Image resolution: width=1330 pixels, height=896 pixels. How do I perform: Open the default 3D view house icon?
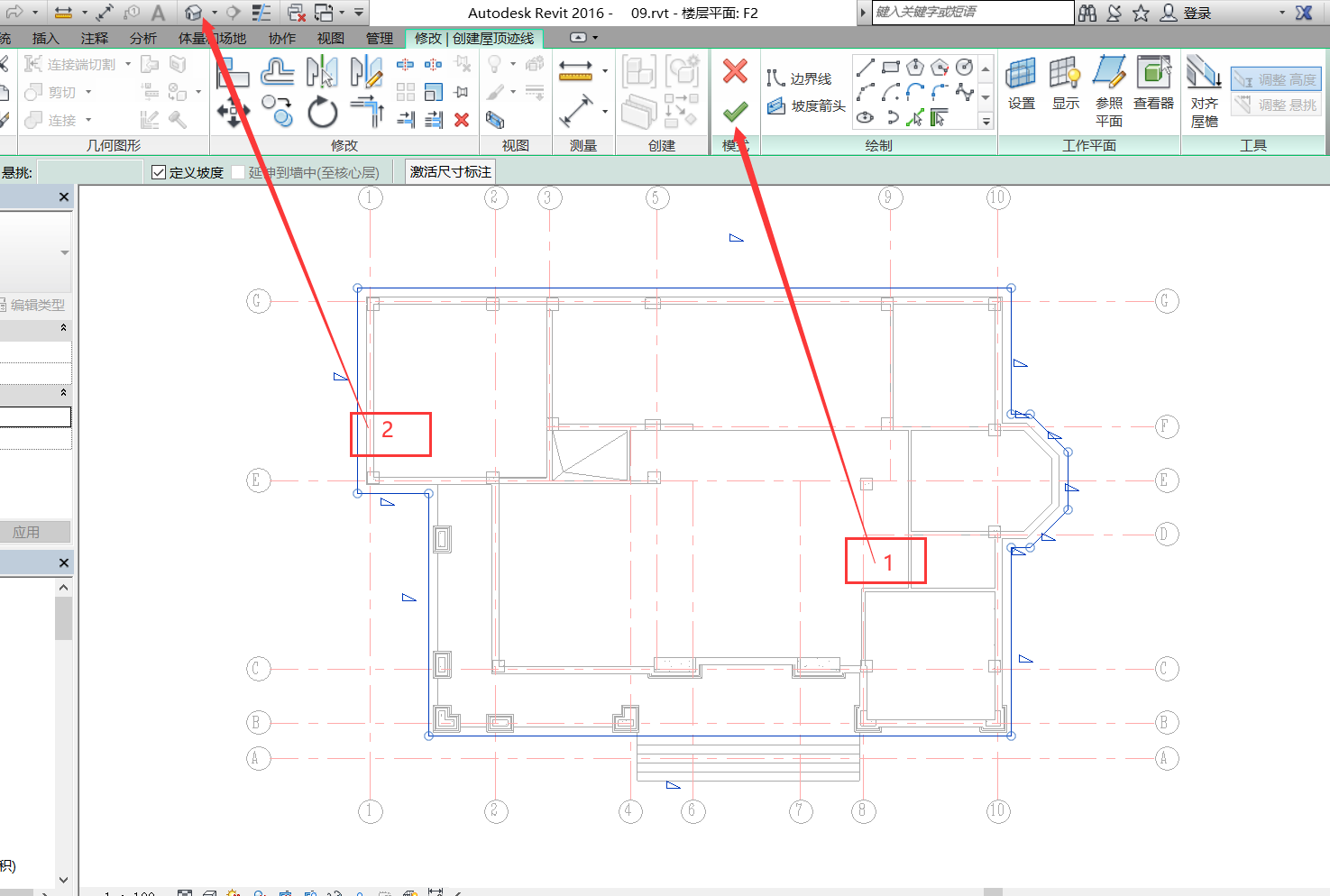(x=193, y=13)
